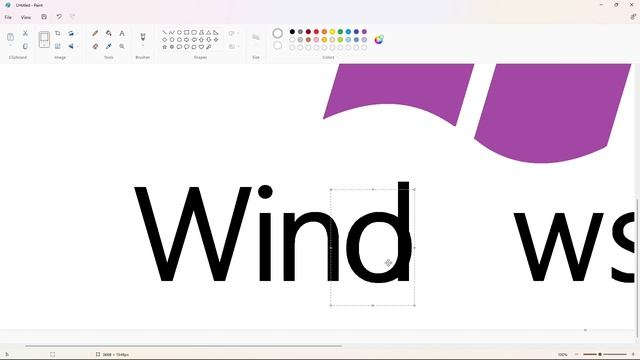640x360 pixels.
Task: Pick the Five-point star shape
Action: click(x=164, y=47)
